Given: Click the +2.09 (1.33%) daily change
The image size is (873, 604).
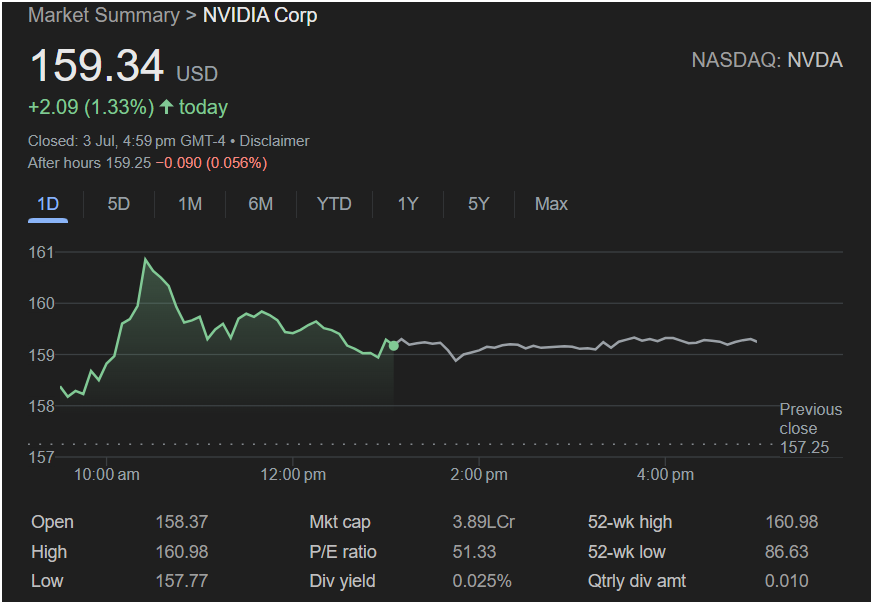Looking at the screenshot, I should [91, 107].
